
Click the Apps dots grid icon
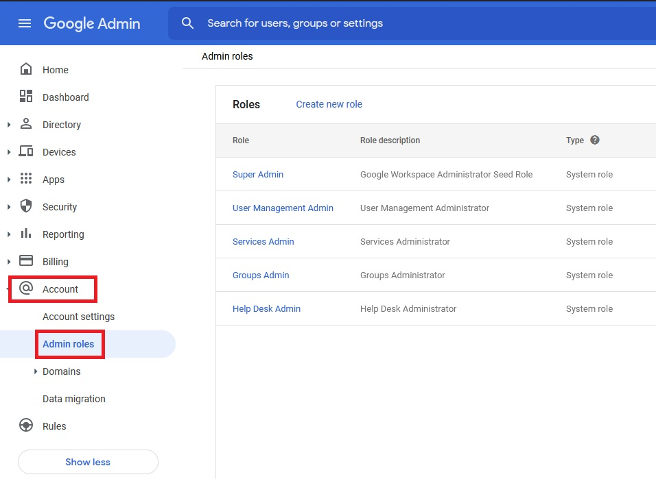tap(26, 179)
